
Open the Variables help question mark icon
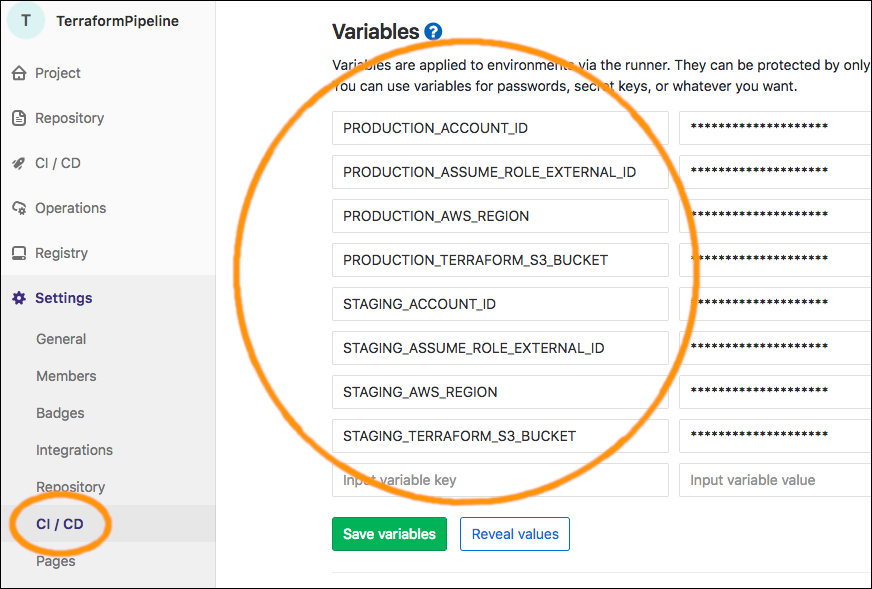(x=433, y=32)
